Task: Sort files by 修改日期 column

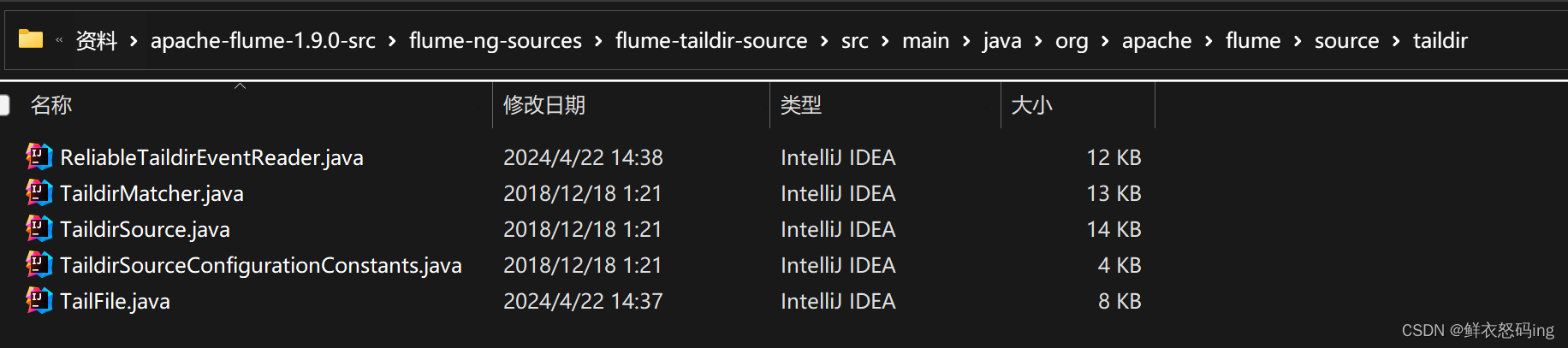Action: tap(544, 105)
